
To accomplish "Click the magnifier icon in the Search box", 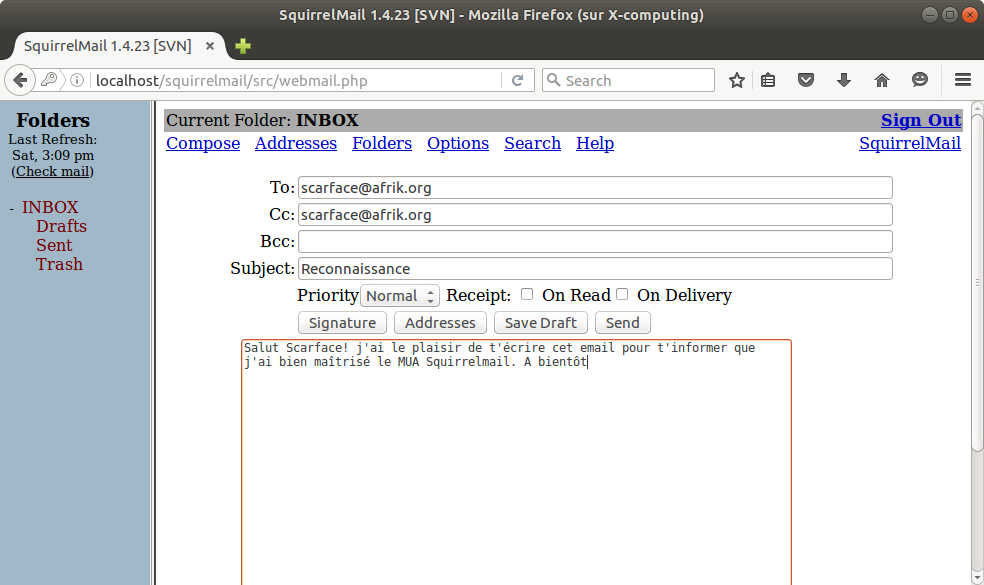I will [554, 80].
